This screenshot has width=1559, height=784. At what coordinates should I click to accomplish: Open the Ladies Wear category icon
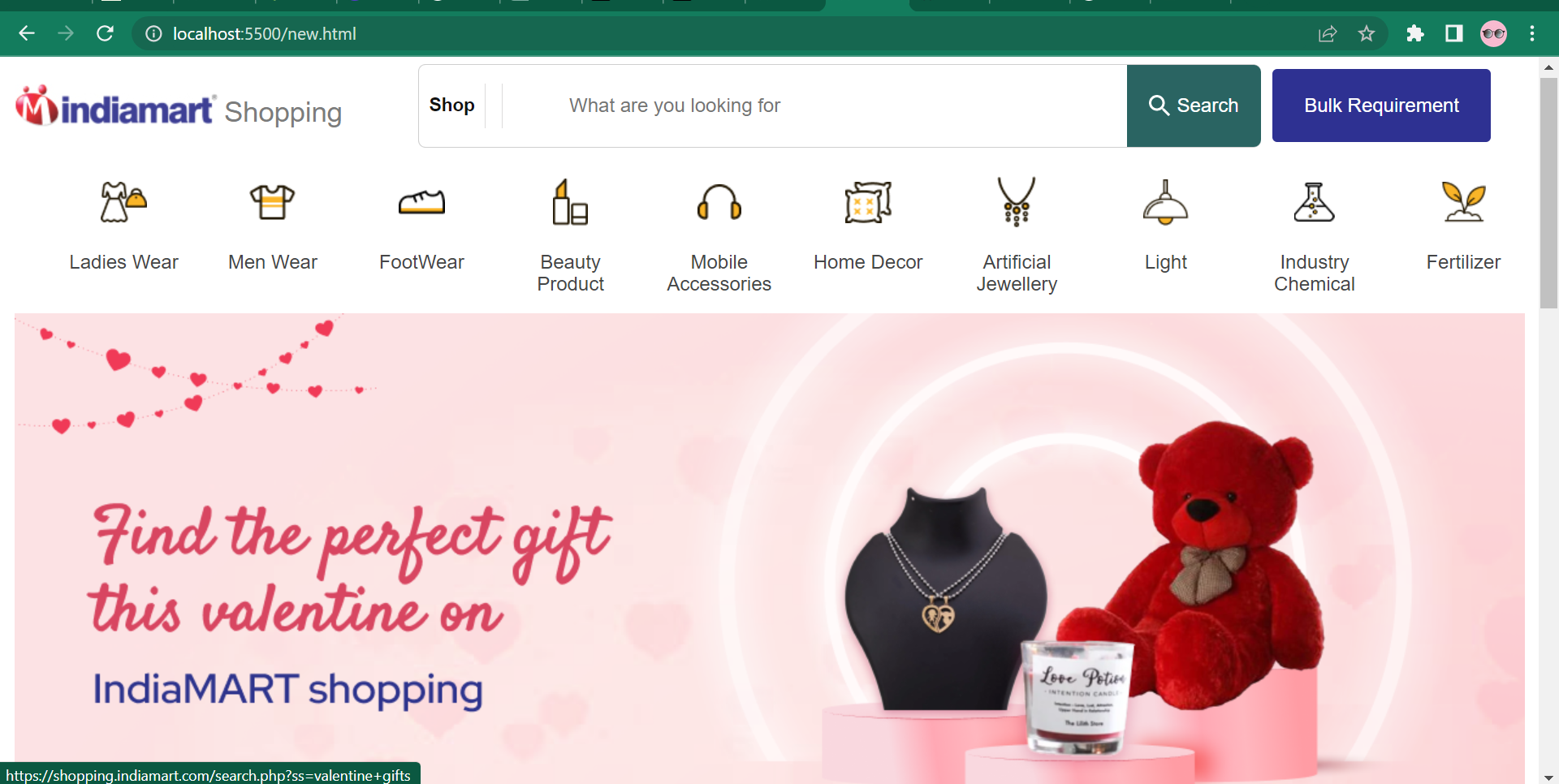(123, 202)
